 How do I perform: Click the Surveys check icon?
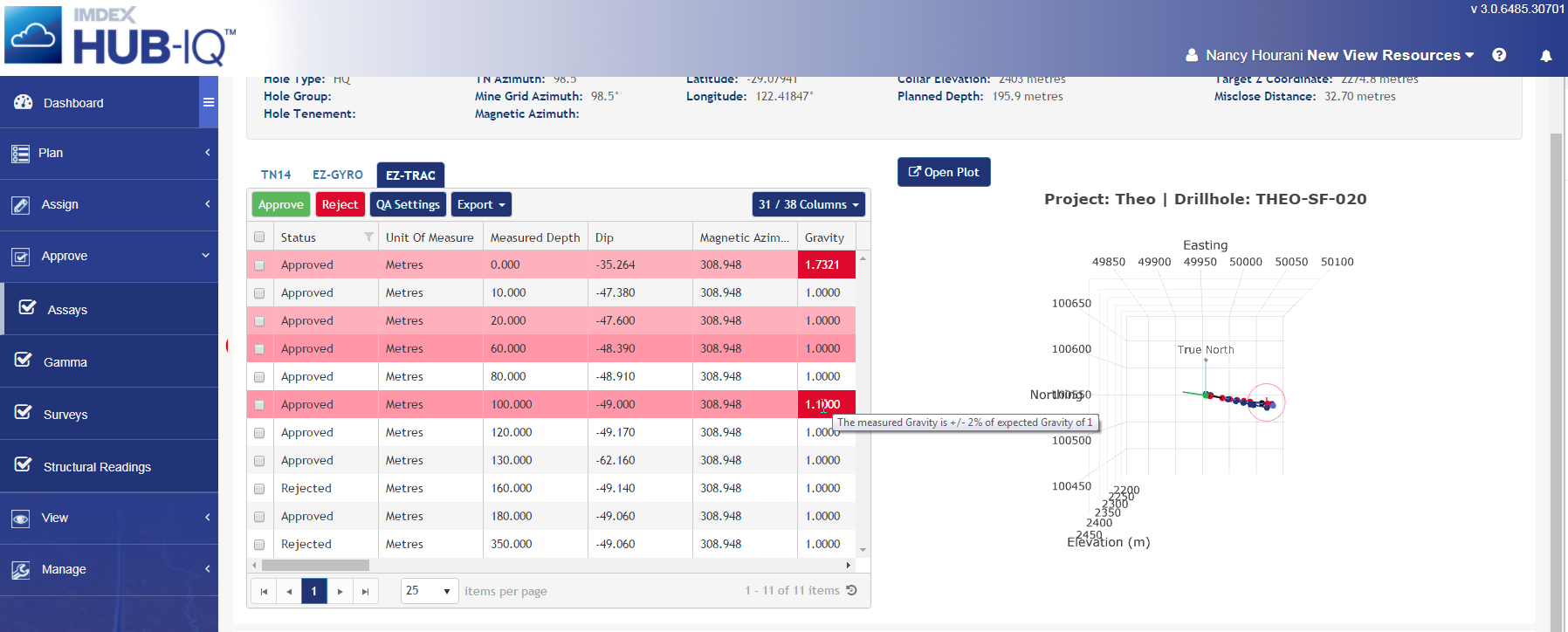(x=24, y=412)
